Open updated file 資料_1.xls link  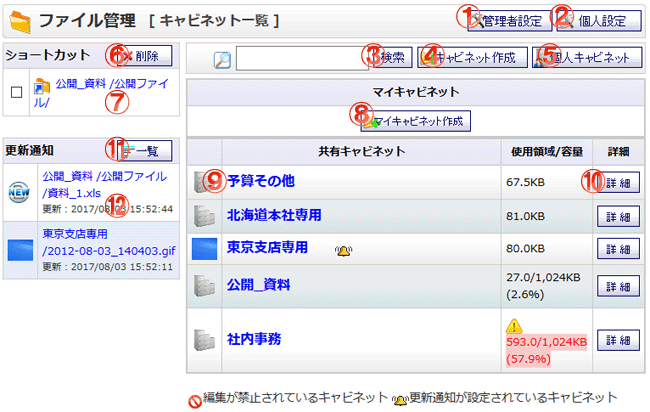point(104,184)
